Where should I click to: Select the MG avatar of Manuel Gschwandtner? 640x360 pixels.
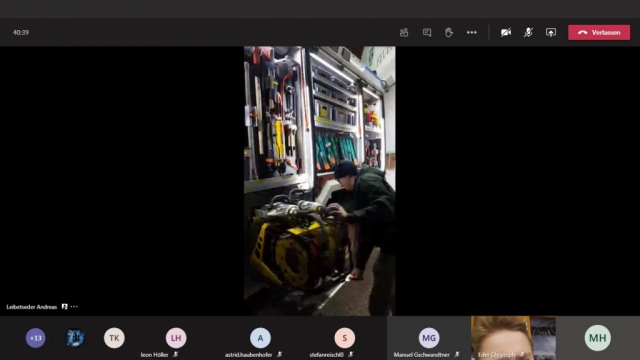tap(429, 338)
